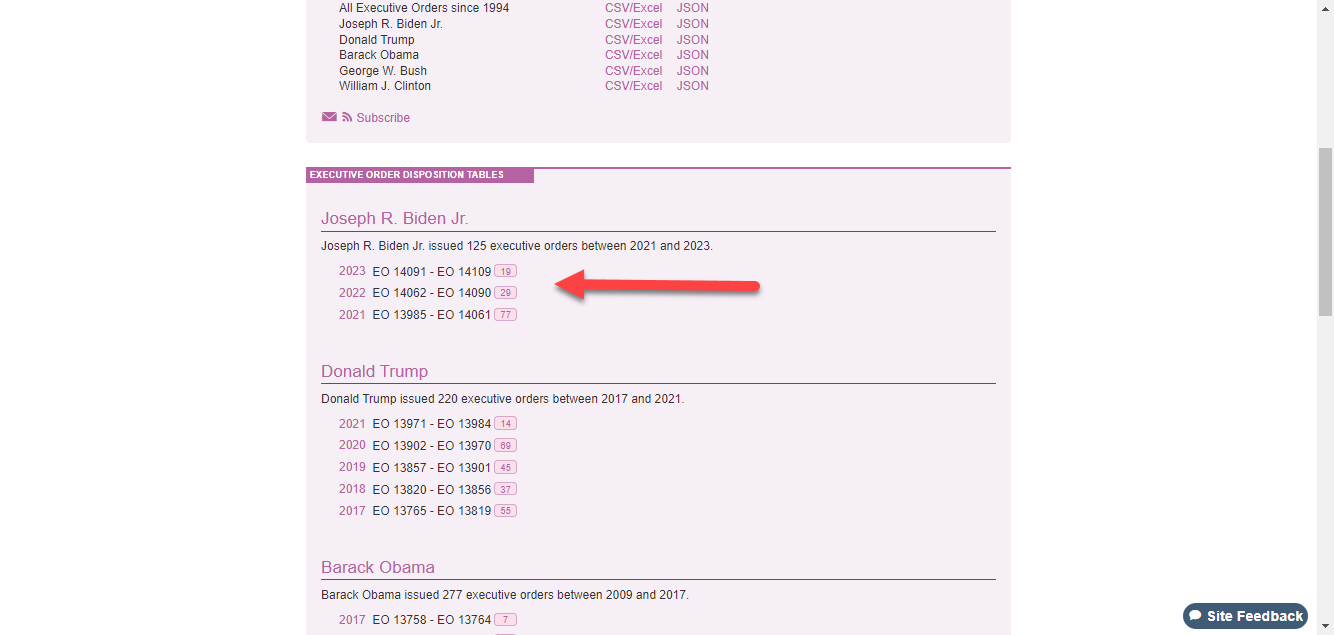
Task: Download CSV/Excel for Donald Trump
Action: 633,40
